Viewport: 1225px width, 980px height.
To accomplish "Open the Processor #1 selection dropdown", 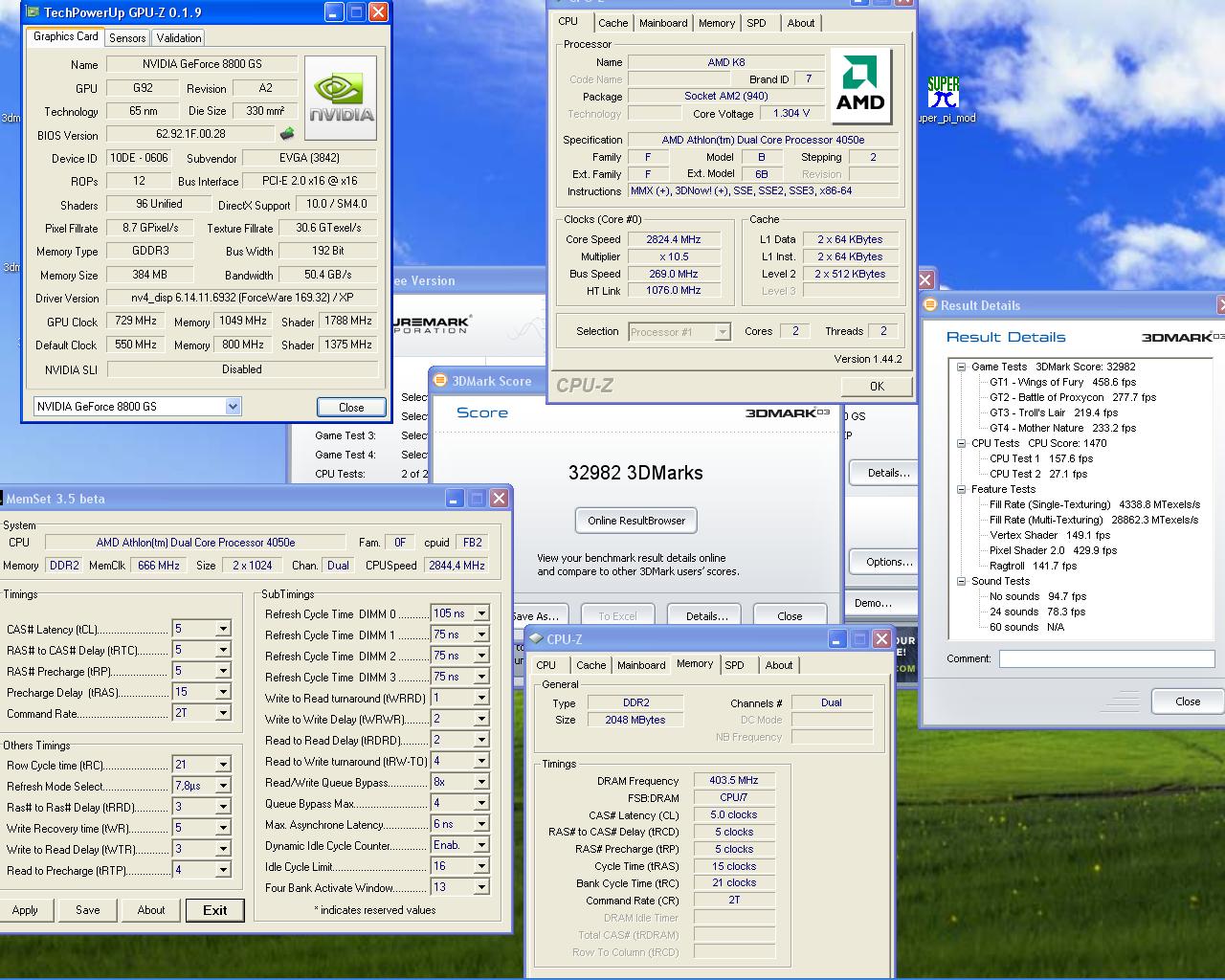I will (x=723, y=332).
